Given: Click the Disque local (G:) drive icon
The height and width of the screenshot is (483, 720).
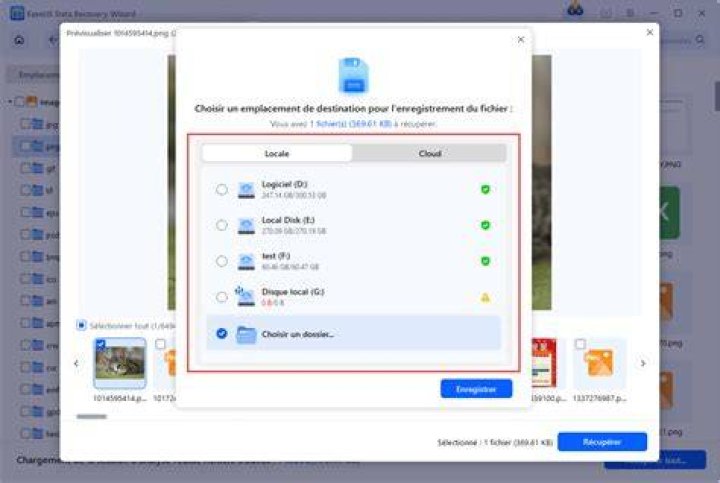Looking at the screenshot, I should coord(245,296).
